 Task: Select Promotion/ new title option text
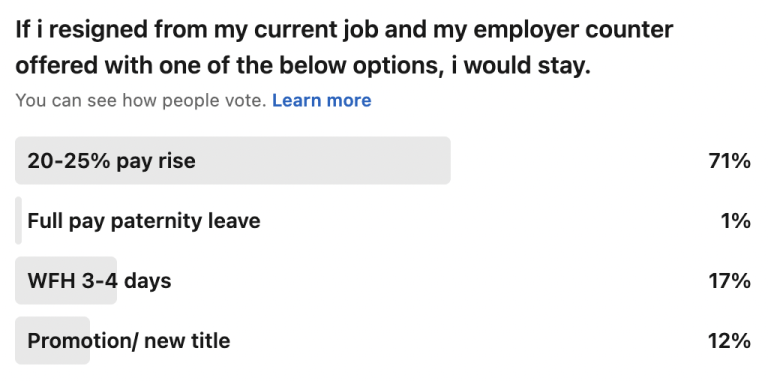(129, 341)
